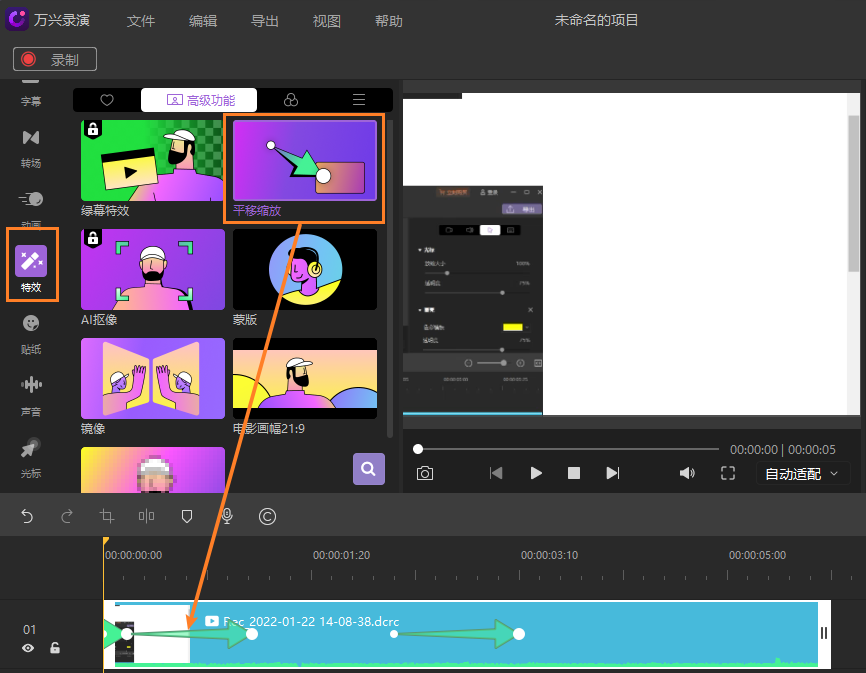Open the 导出 menu

click(x=265, y=21)
